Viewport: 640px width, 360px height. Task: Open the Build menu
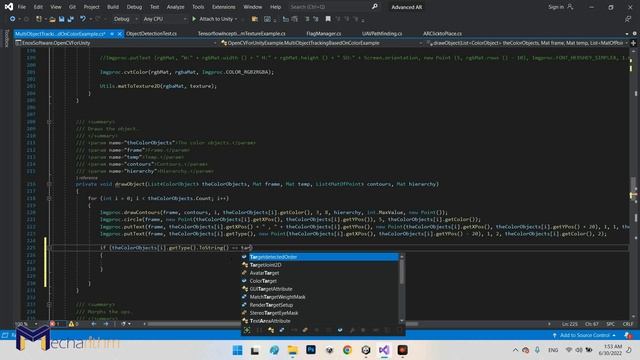(113, 7)
